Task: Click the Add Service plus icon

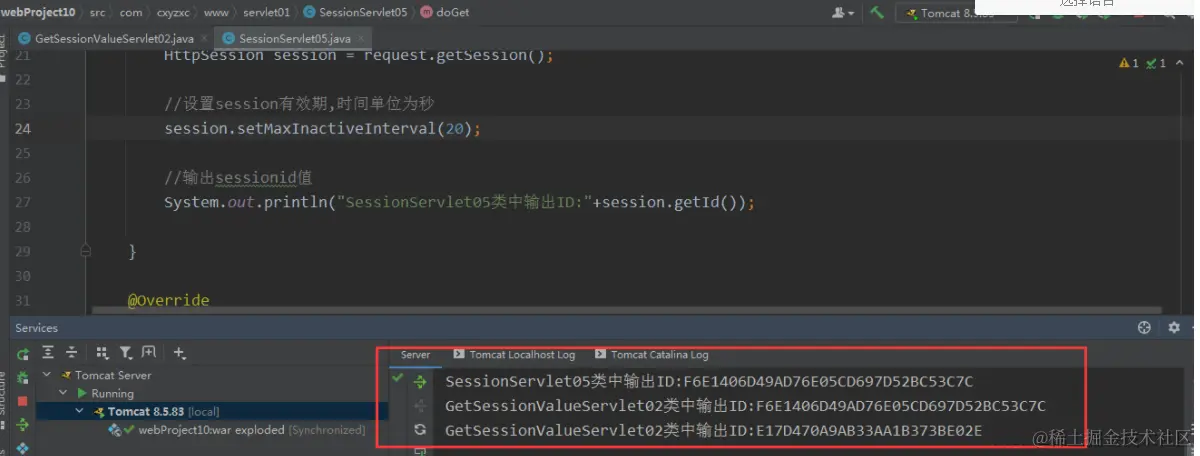Action: point(179,353)
